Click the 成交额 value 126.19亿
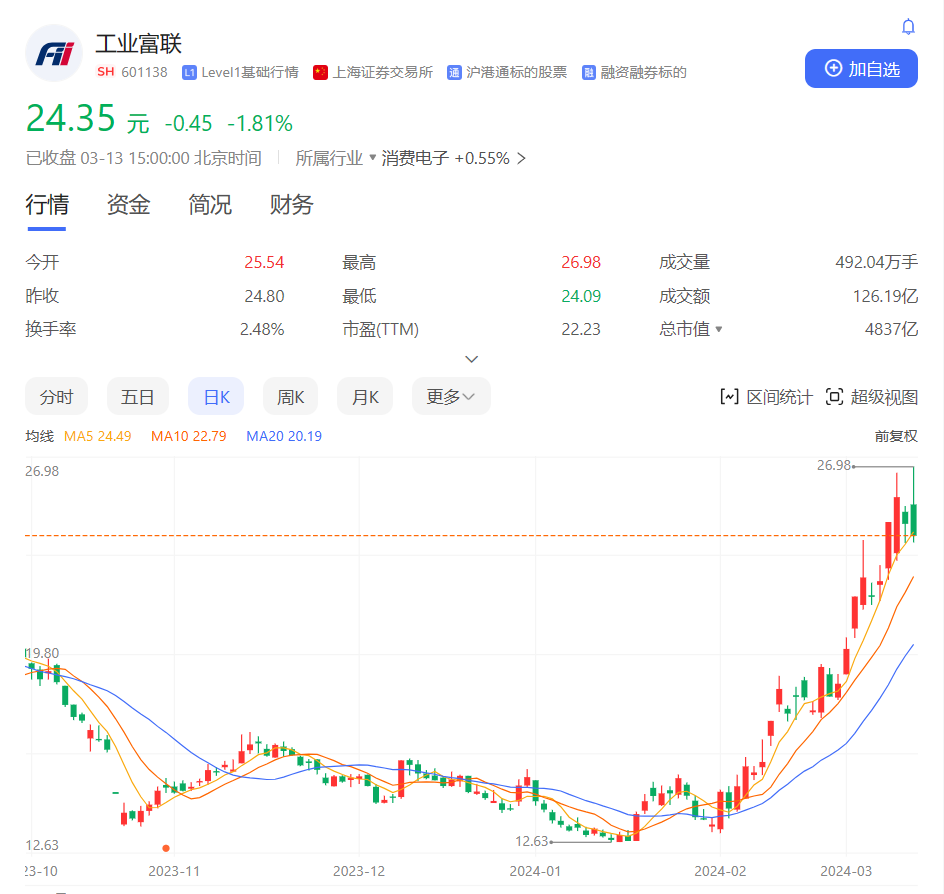Image resolution: width=944 pixels, height=894 pixels. tap(886, 296)
